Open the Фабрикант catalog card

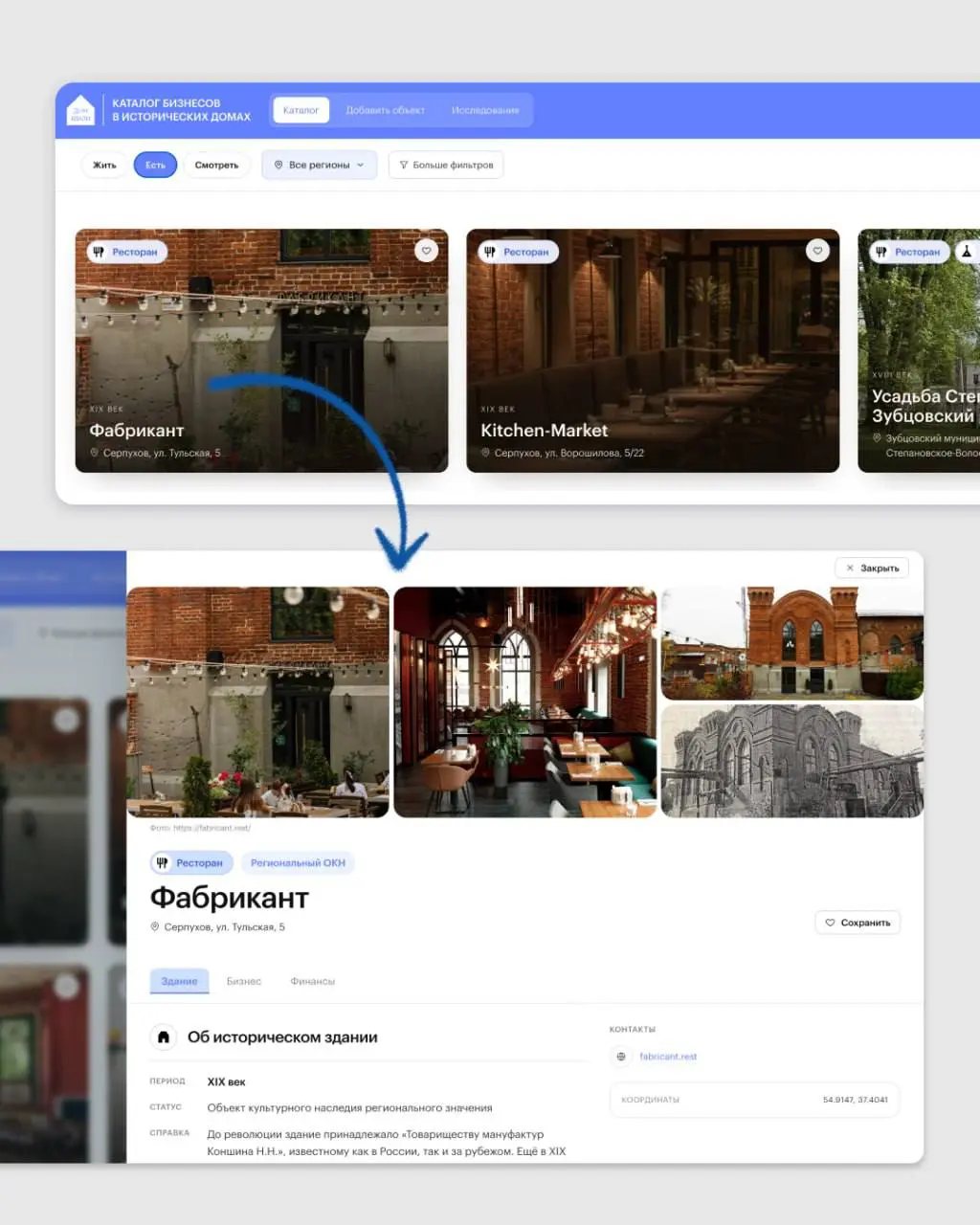click(261, 350)
